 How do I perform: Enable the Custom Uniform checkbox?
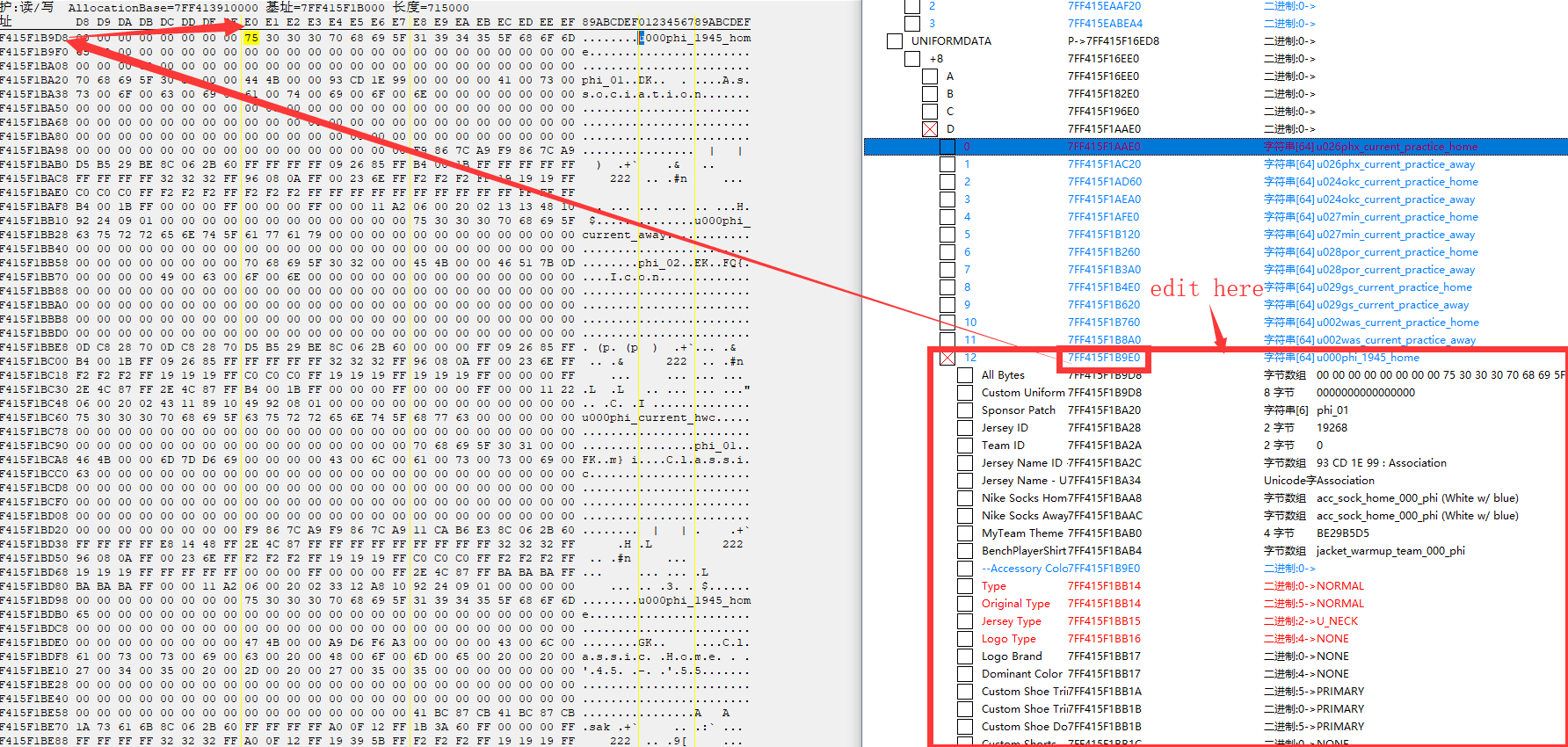(965, 393)
